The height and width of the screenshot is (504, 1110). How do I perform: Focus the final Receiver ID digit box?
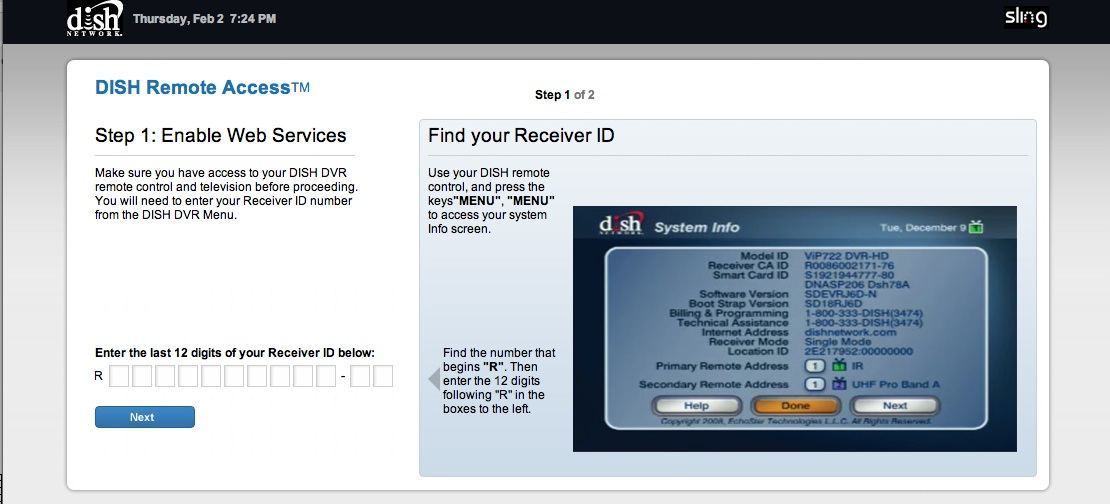click(383, 376)
